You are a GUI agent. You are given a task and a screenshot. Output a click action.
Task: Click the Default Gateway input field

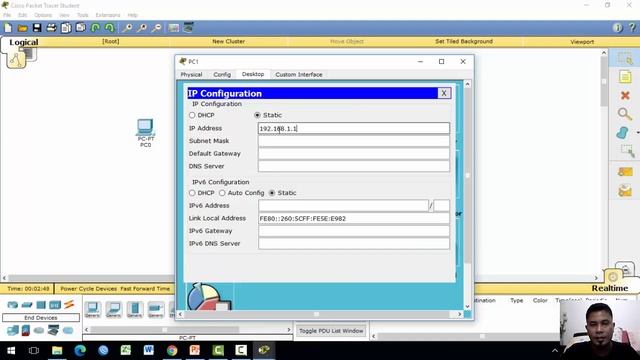pos(354,153)
